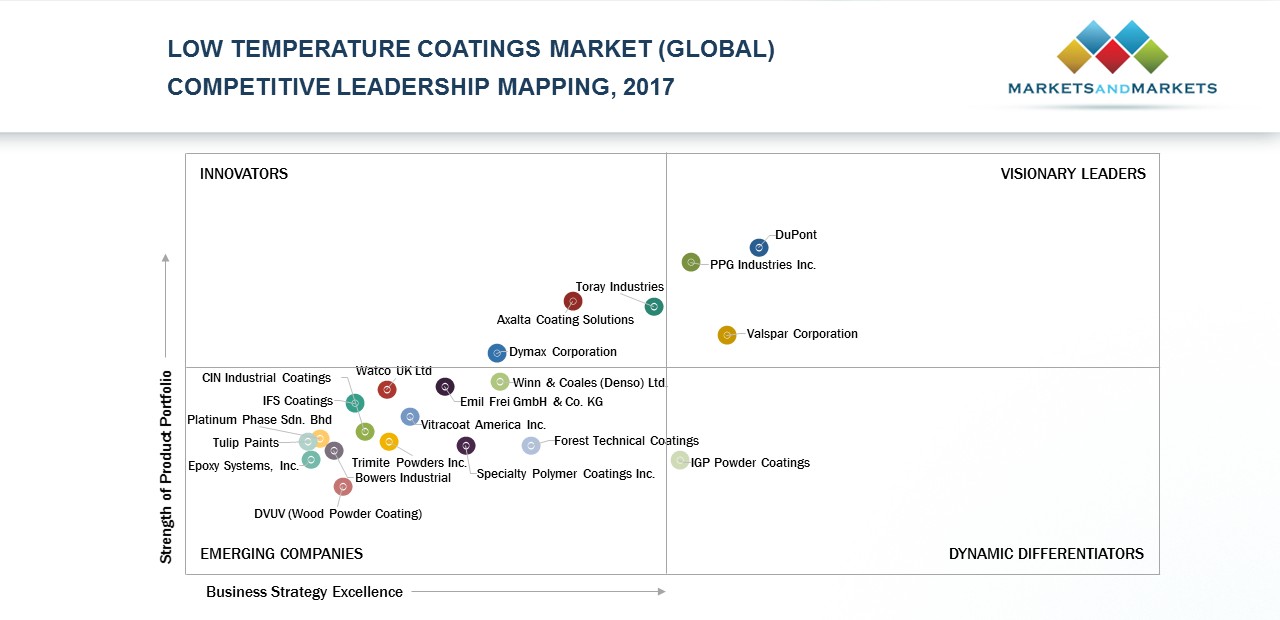This screenshot has width=1280, height=620.
Task: Click the IGP Powder Coatings marker
Action: 680,460
